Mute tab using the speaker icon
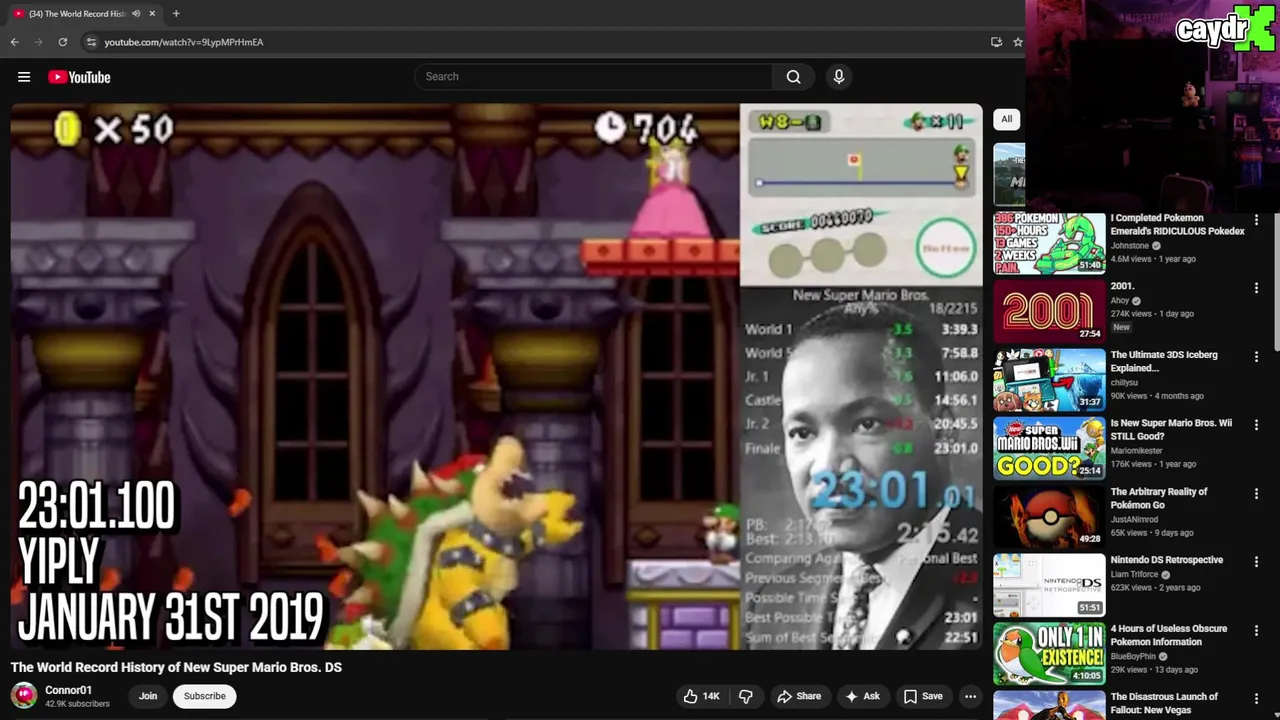The width and height of the screenshot is (1280, 720). click(135, 14)
